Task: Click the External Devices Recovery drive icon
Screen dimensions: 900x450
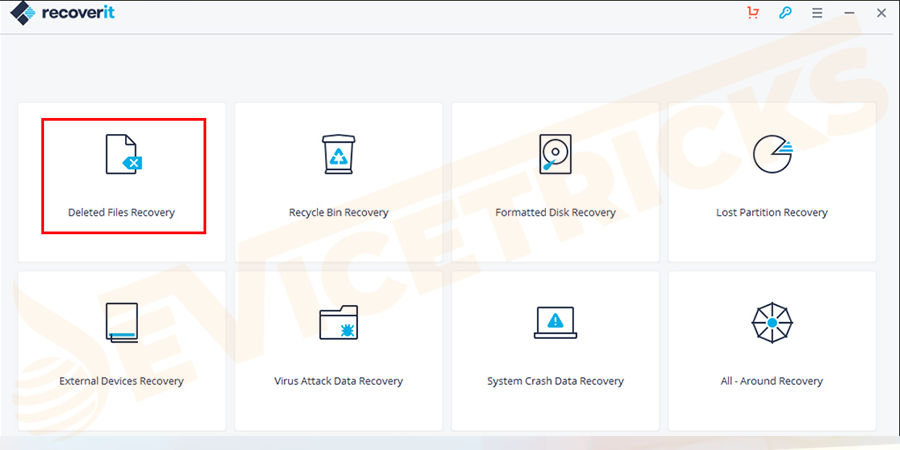Action: pyautogui.click(x=122, y=323)
